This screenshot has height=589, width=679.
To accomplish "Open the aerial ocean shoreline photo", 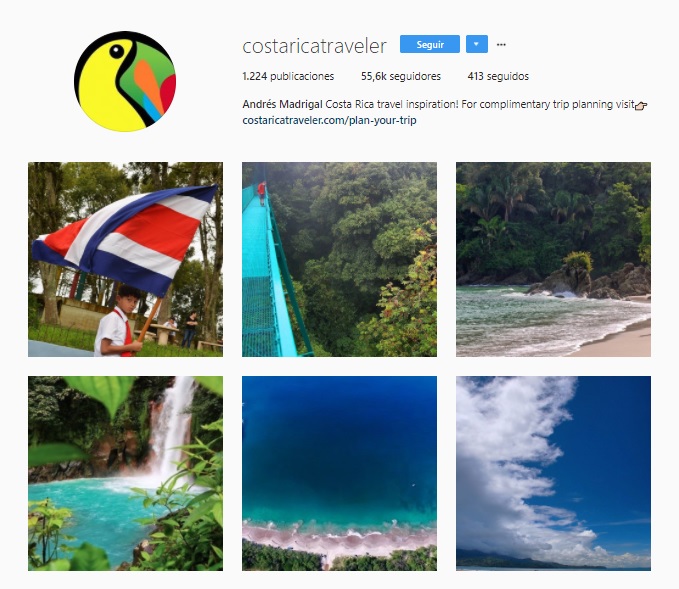I will (x=340, y=473).
